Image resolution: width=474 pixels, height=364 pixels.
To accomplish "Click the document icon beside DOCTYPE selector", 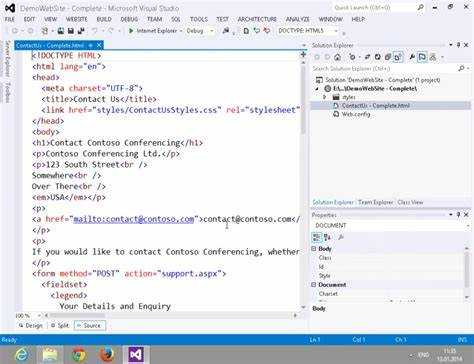I will pos(246,31).
